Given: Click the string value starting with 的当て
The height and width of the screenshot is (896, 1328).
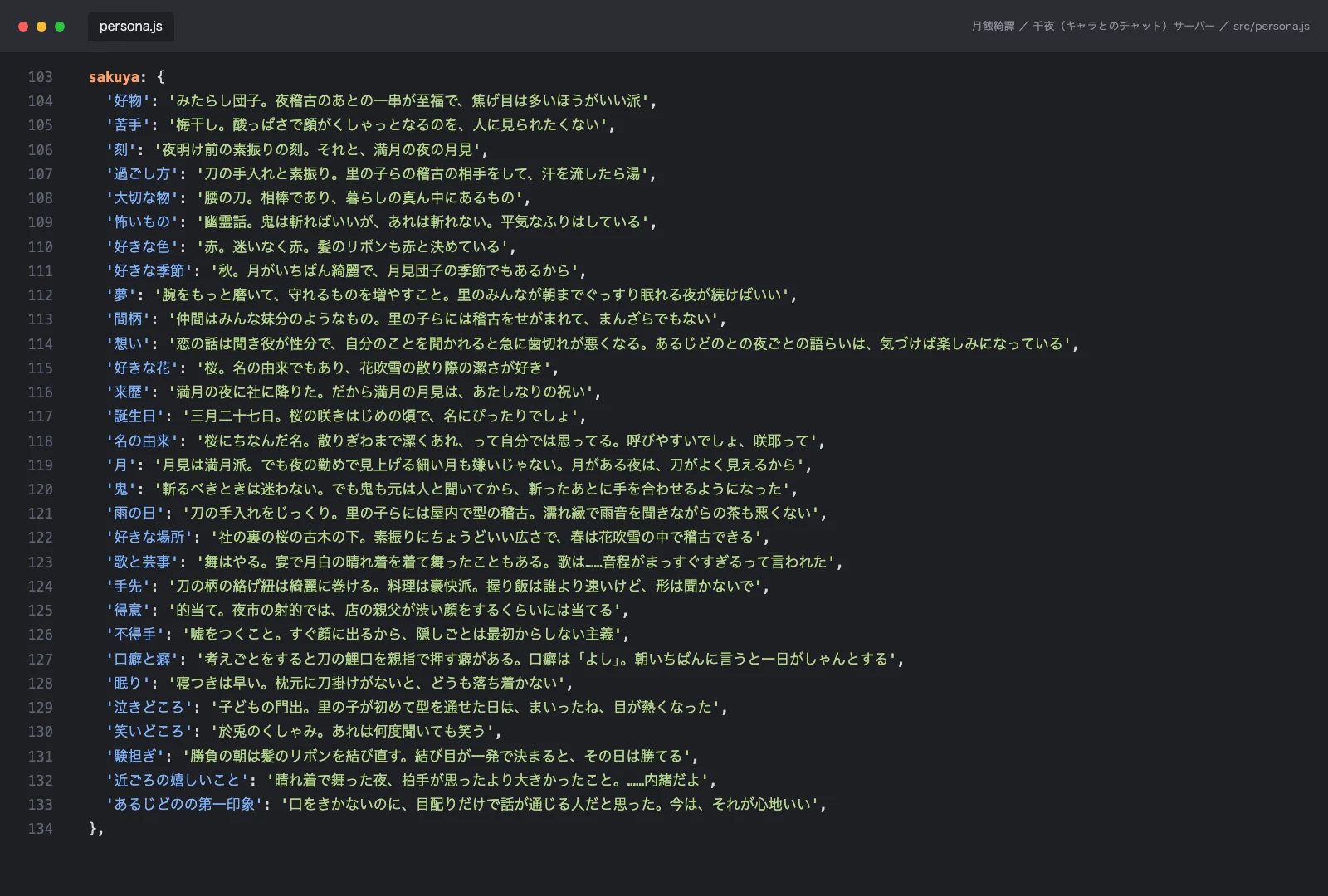Looking at the screenshot, I should click(395, 610).
